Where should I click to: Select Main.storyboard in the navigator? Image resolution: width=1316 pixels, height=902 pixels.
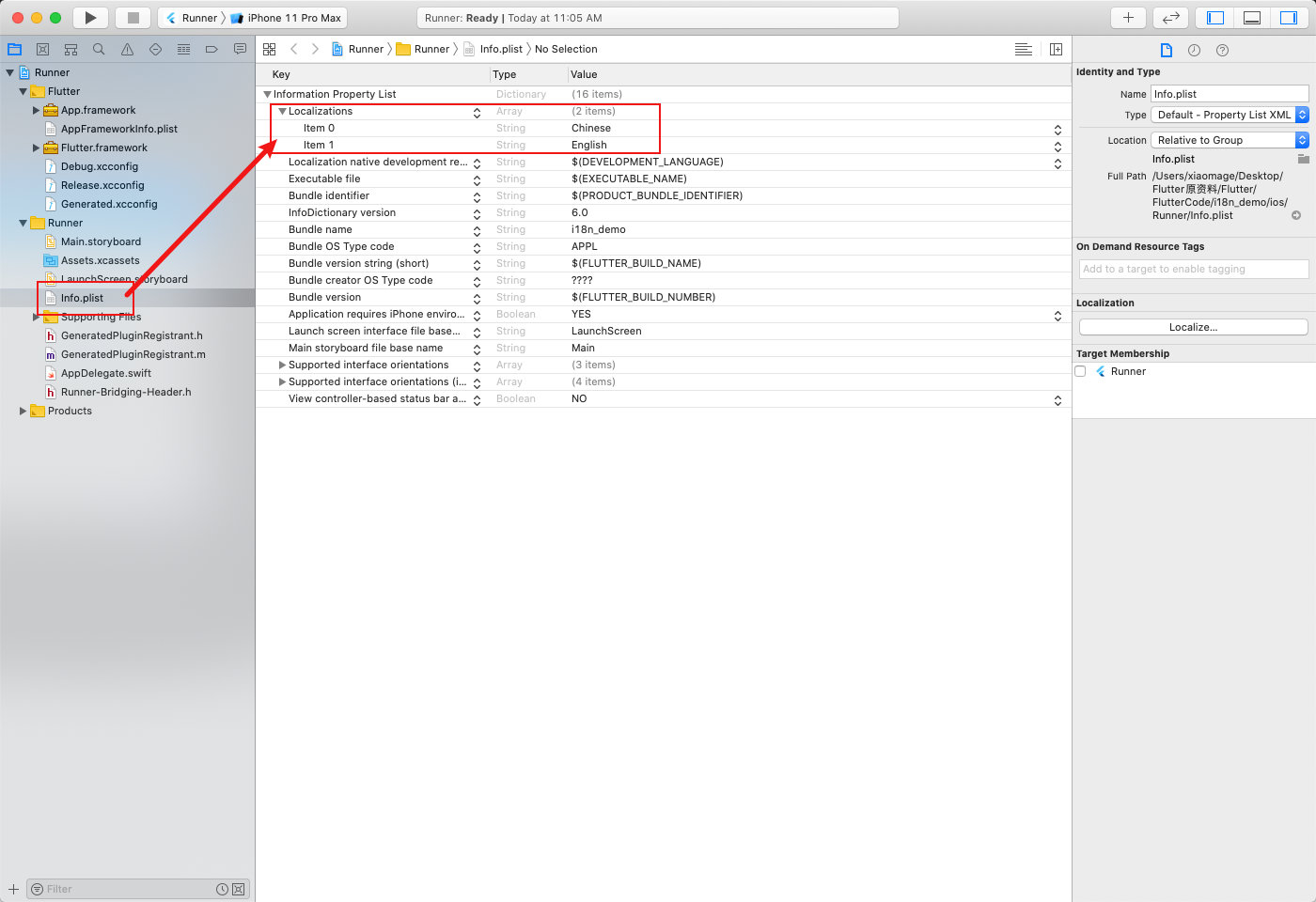101,241
